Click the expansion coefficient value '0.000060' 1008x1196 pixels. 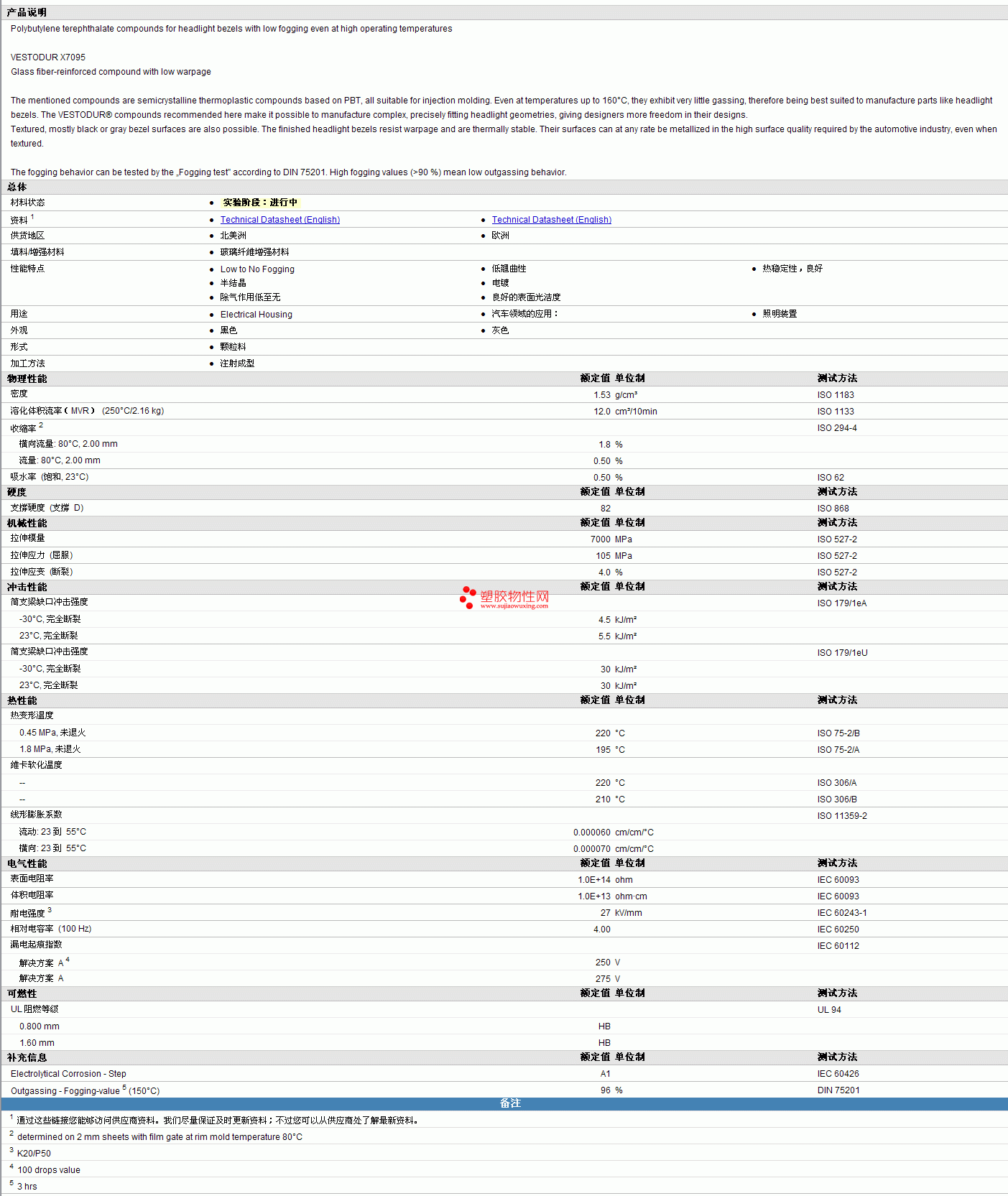click(592, 833)
